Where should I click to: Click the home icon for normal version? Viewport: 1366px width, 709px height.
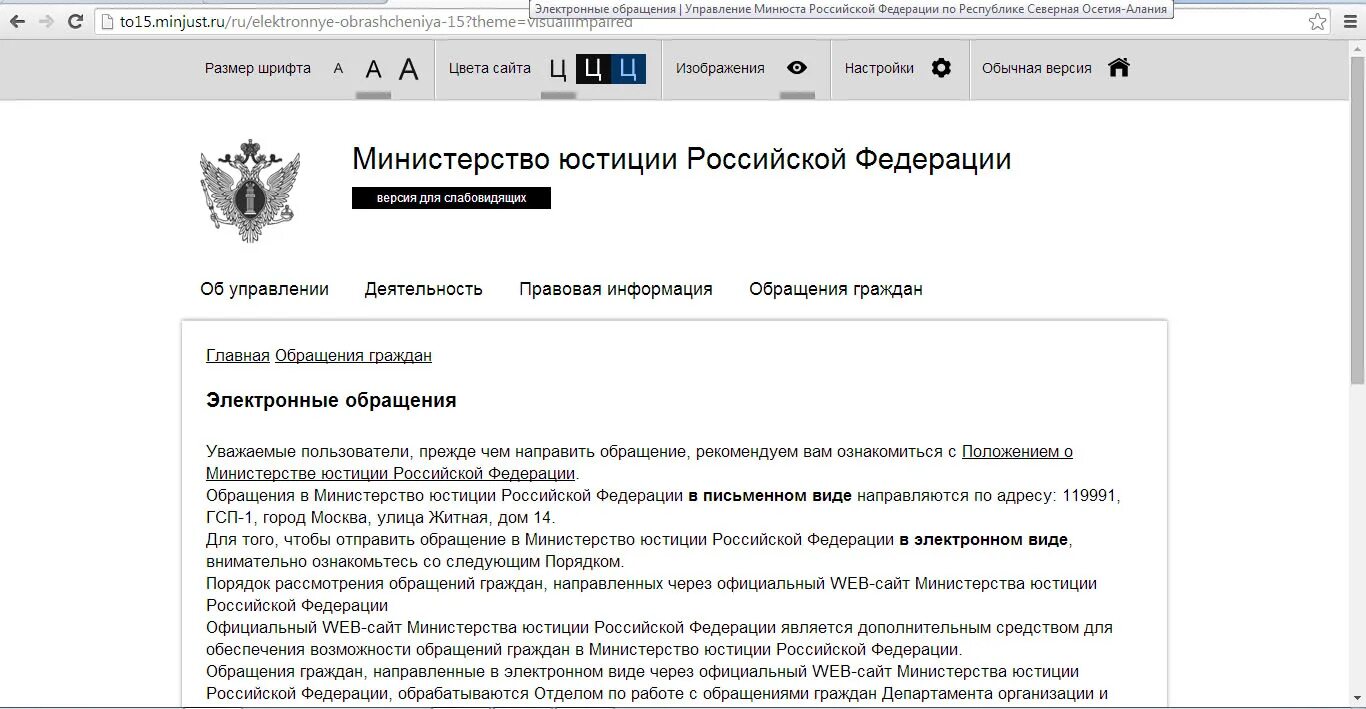1119,67
